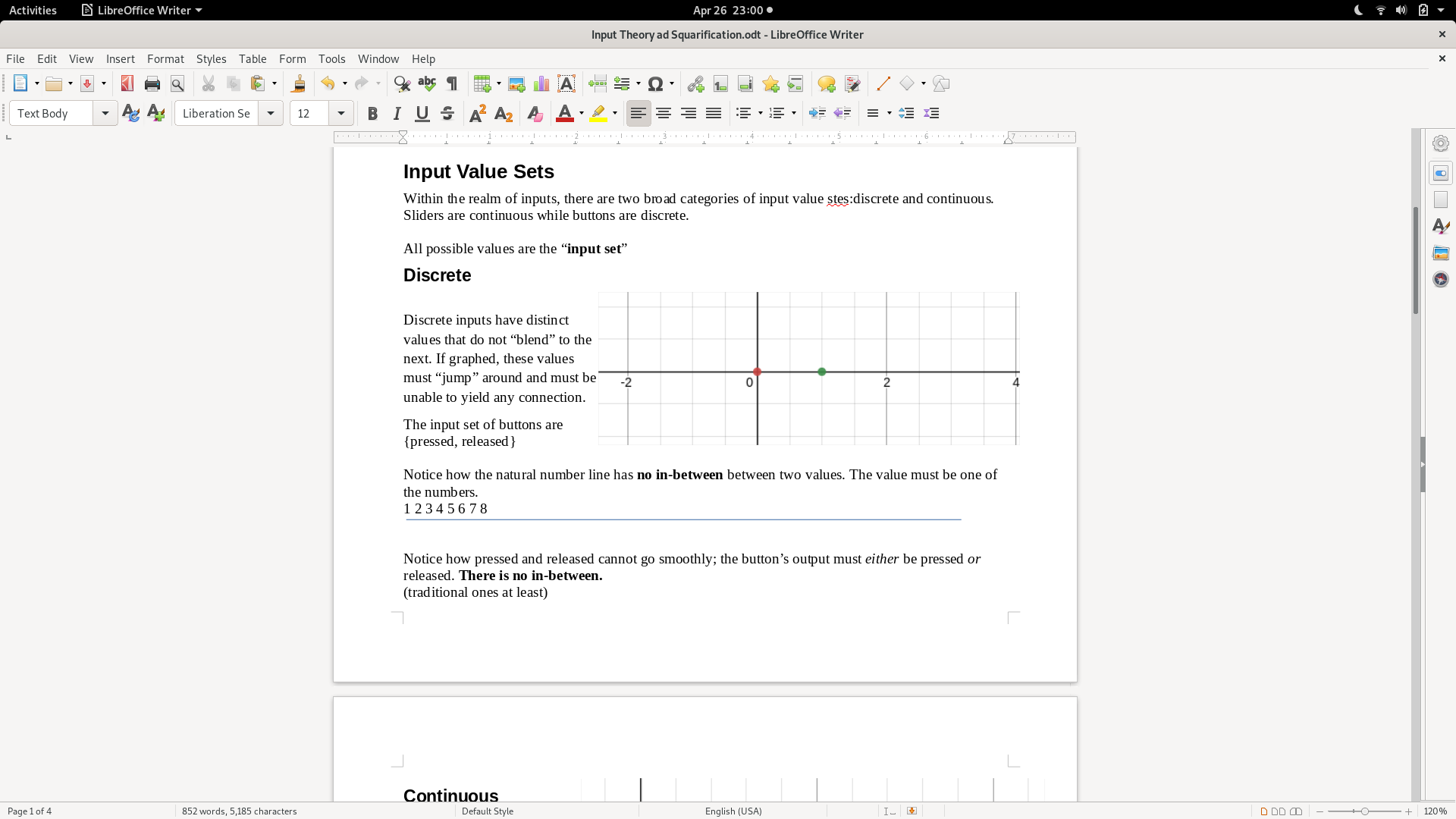Click the Print icon
This screenshot has width=1456, height=819.
tap(152, 84)
